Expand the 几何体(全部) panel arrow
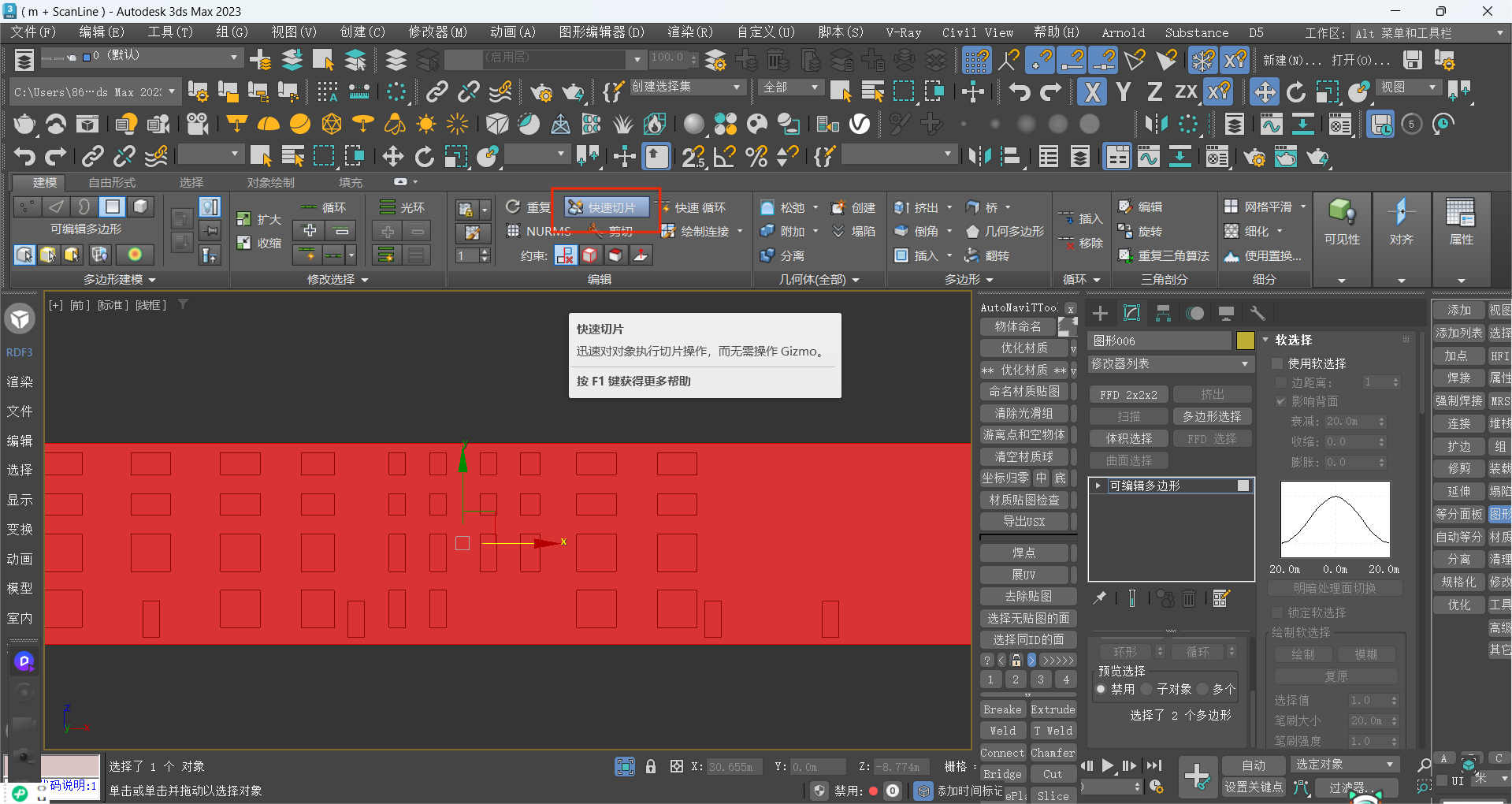 click(x=856, y=280)
